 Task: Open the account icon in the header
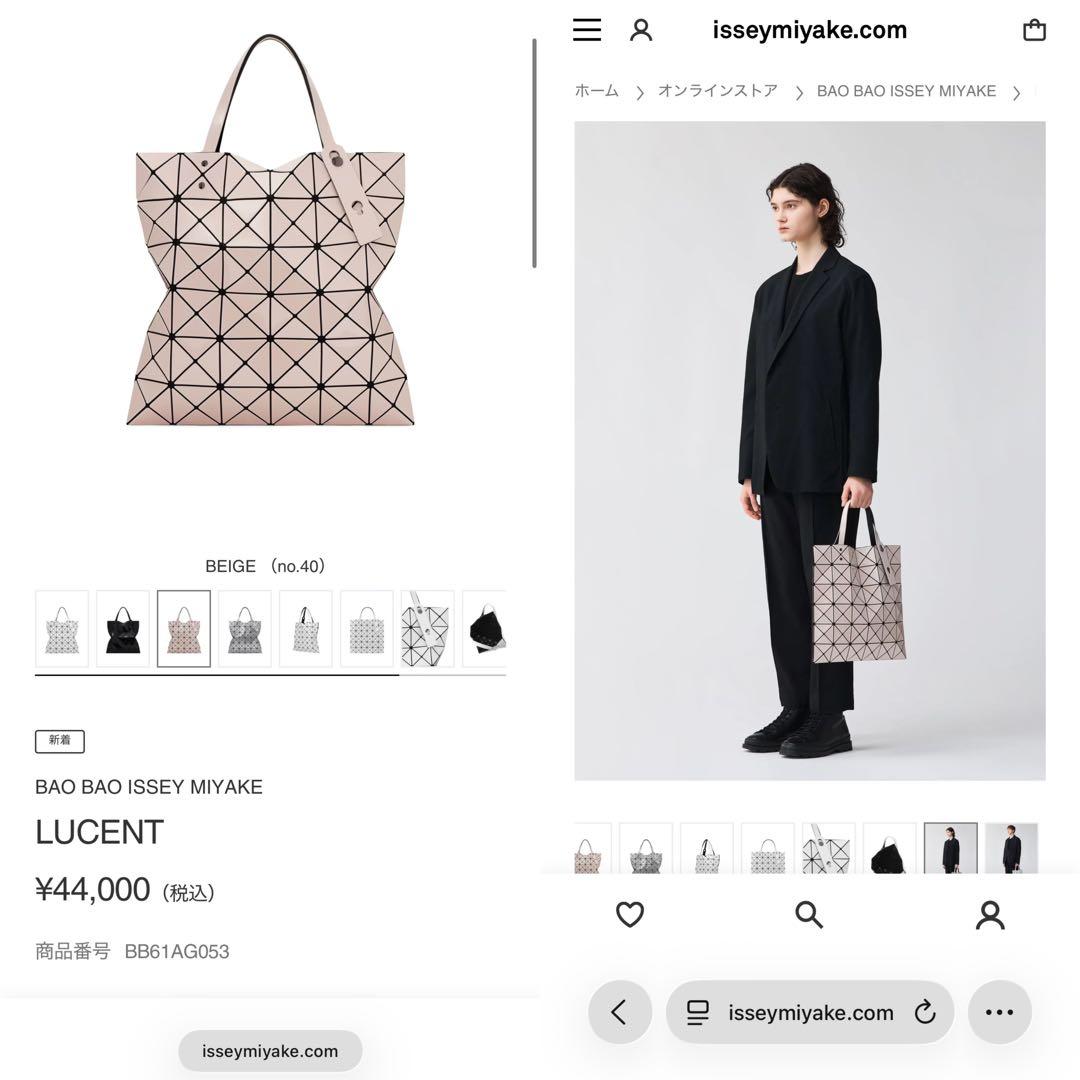point(641,30)
